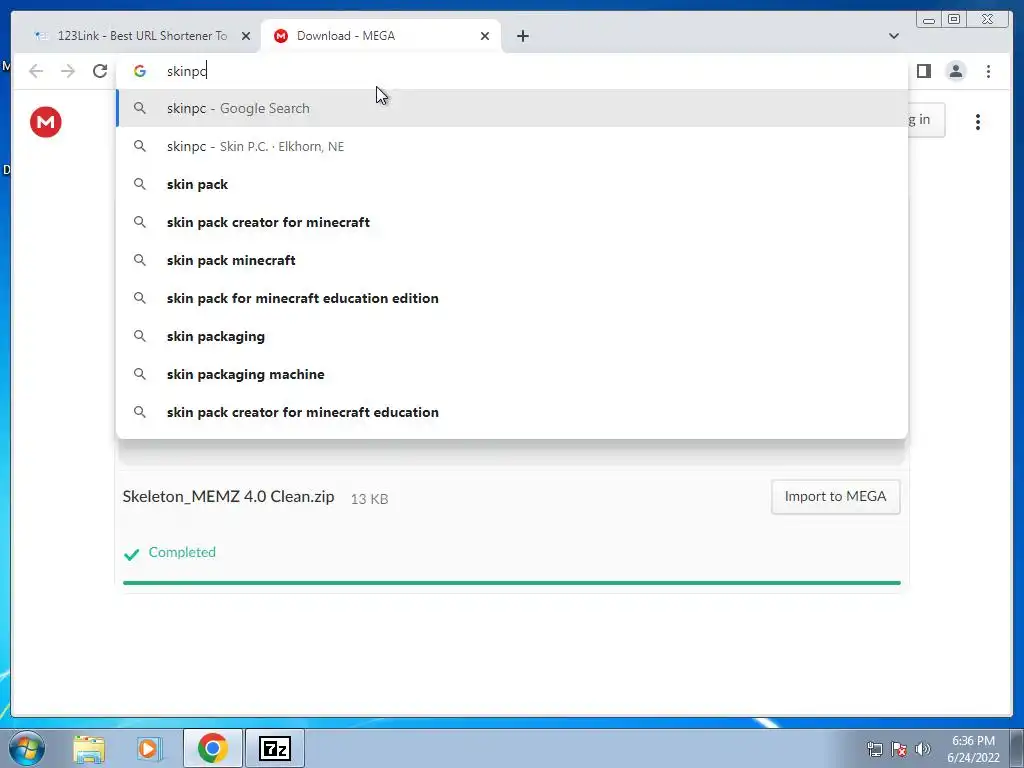Expand the tab search chevron
The height and width of the screenshot is (768, 1024).
894,36
